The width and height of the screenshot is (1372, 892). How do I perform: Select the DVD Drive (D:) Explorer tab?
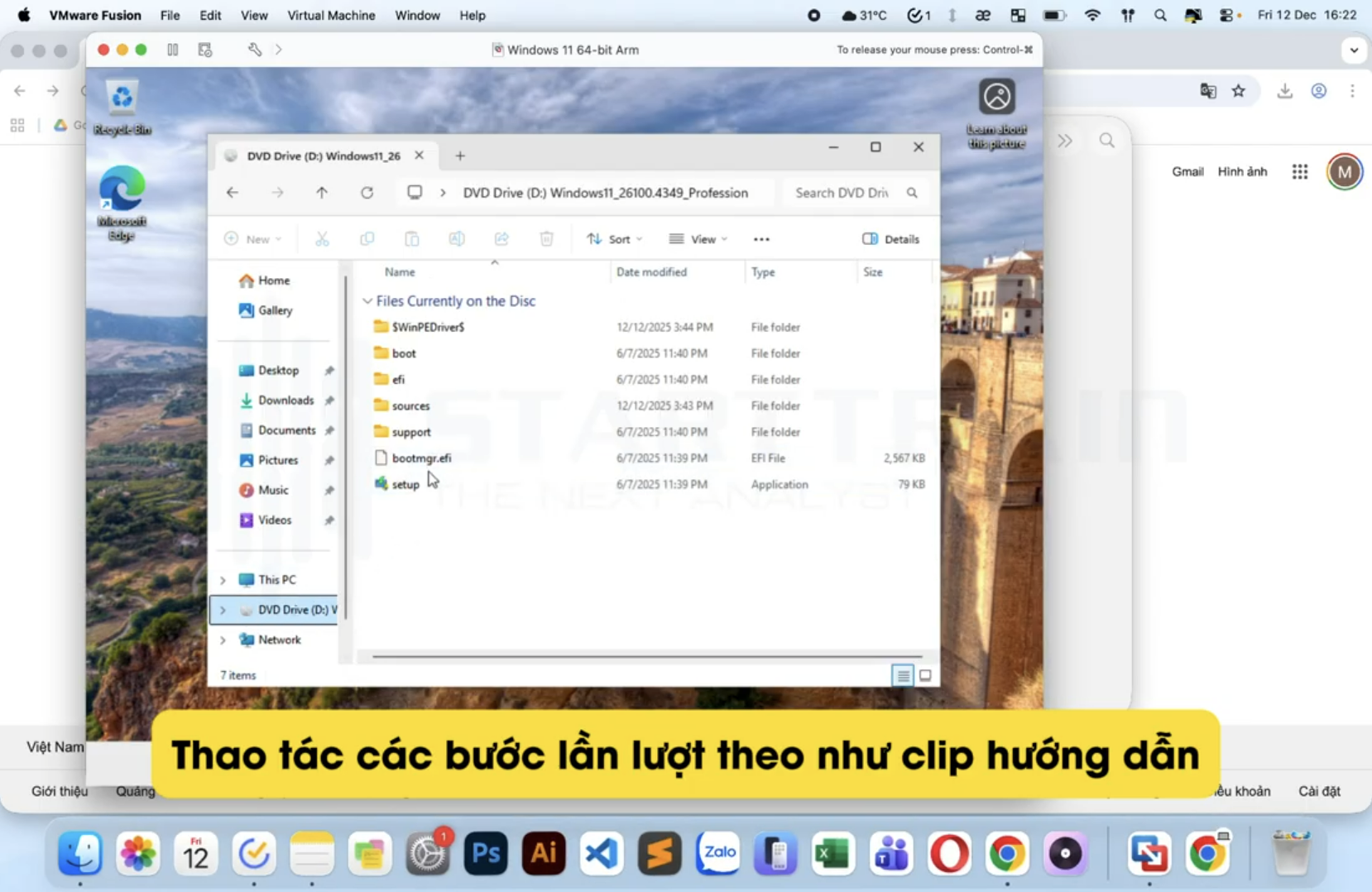point(323,155)
